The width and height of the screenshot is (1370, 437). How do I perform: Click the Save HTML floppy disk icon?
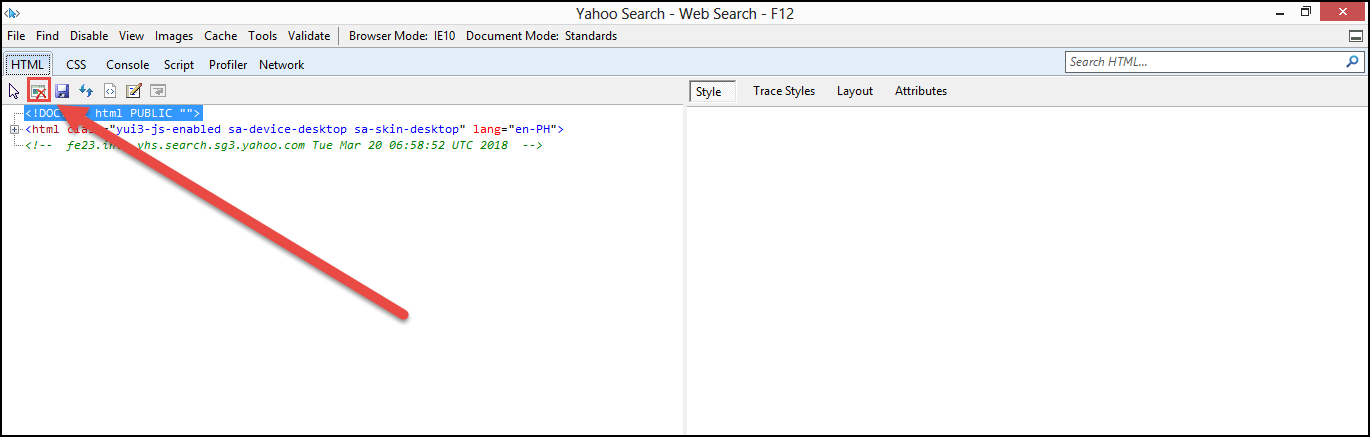click(x=62, y=91)
